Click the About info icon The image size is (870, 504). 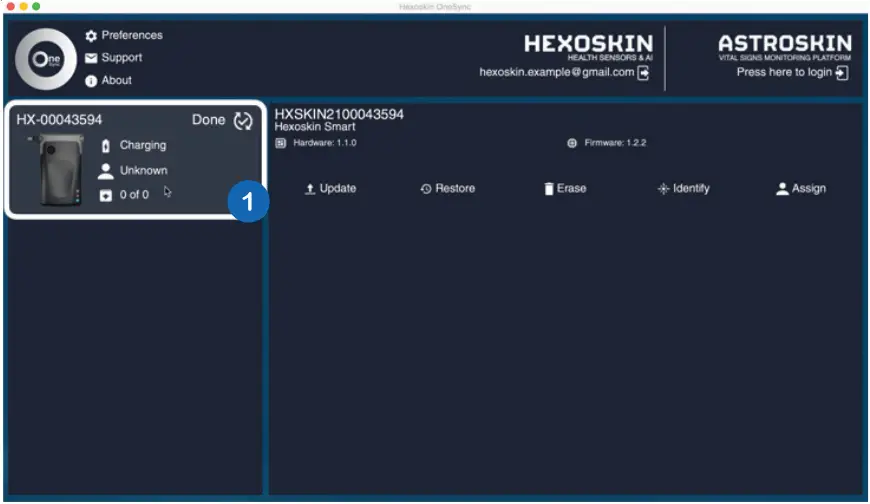[91, 80]
